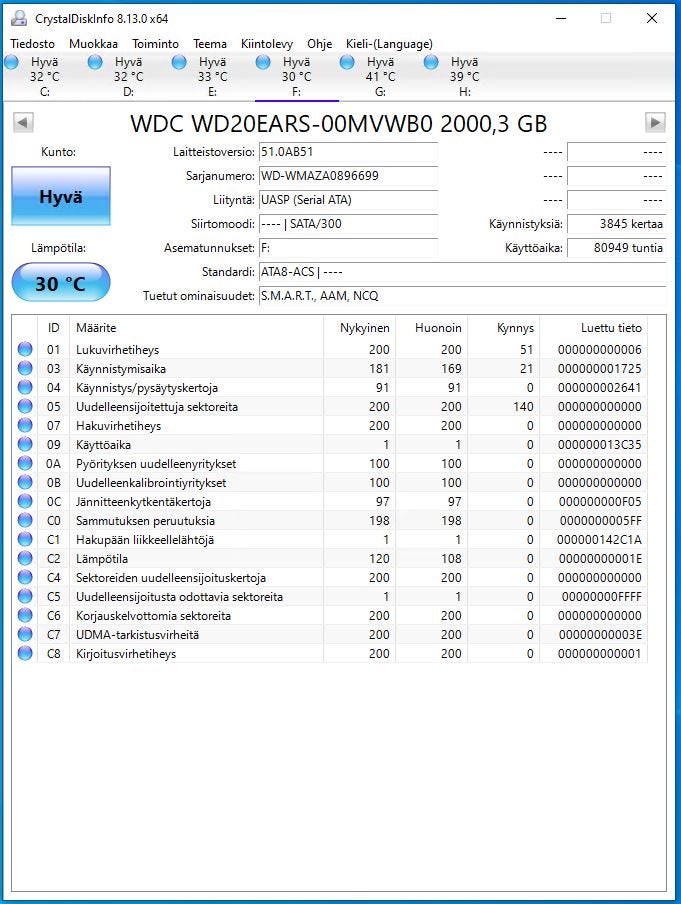Click the Asematunnukset field F:
The height and width of the screenshot is (904, 681).
pos(348,248)
